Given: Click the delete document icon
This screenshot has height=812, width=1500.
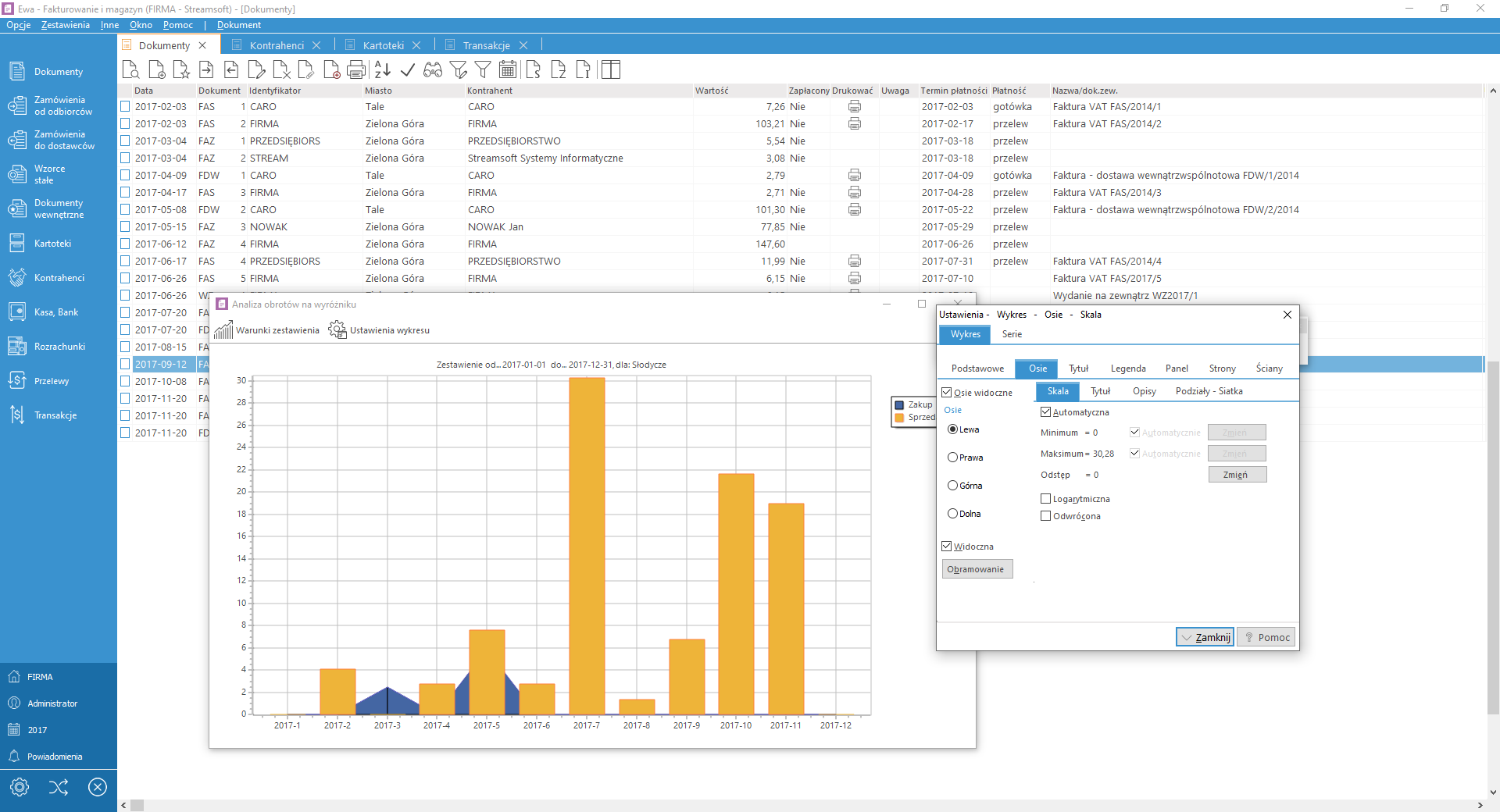Looking at the screenshot, I should coord(282,70).
